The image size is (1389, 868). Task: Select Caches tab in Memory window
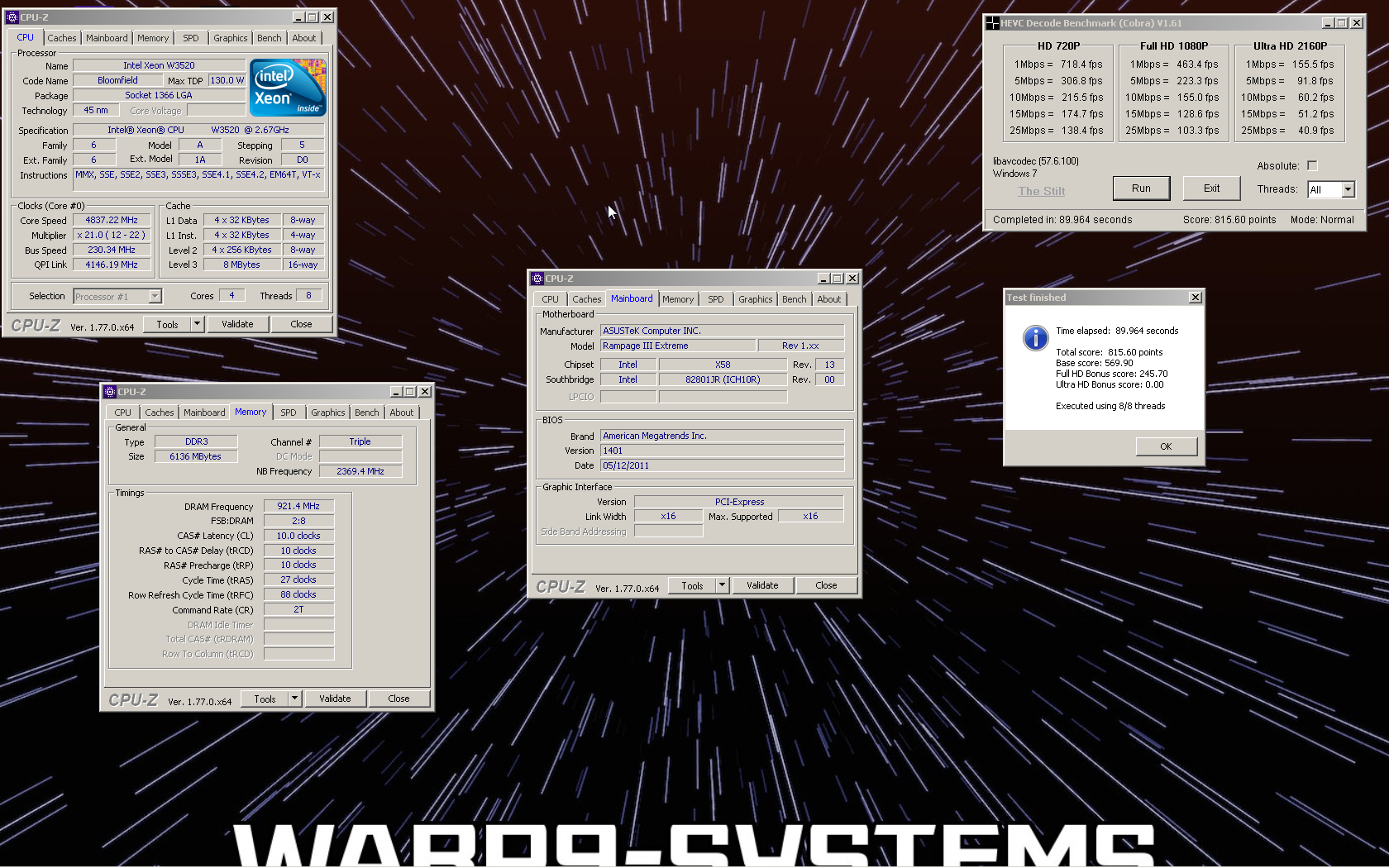point(160,413)
